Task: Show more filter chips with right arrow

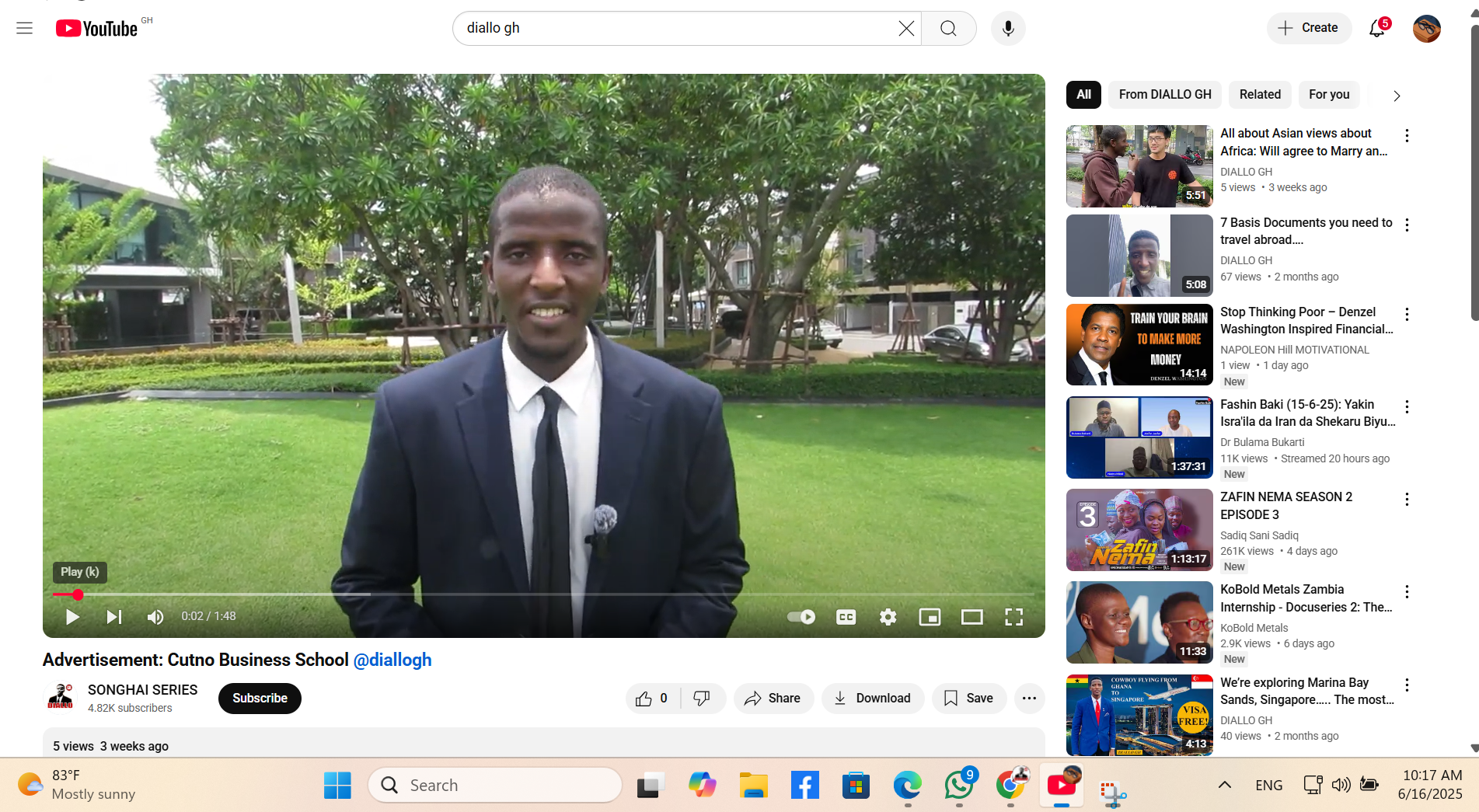Action: tap(1397, 96)
